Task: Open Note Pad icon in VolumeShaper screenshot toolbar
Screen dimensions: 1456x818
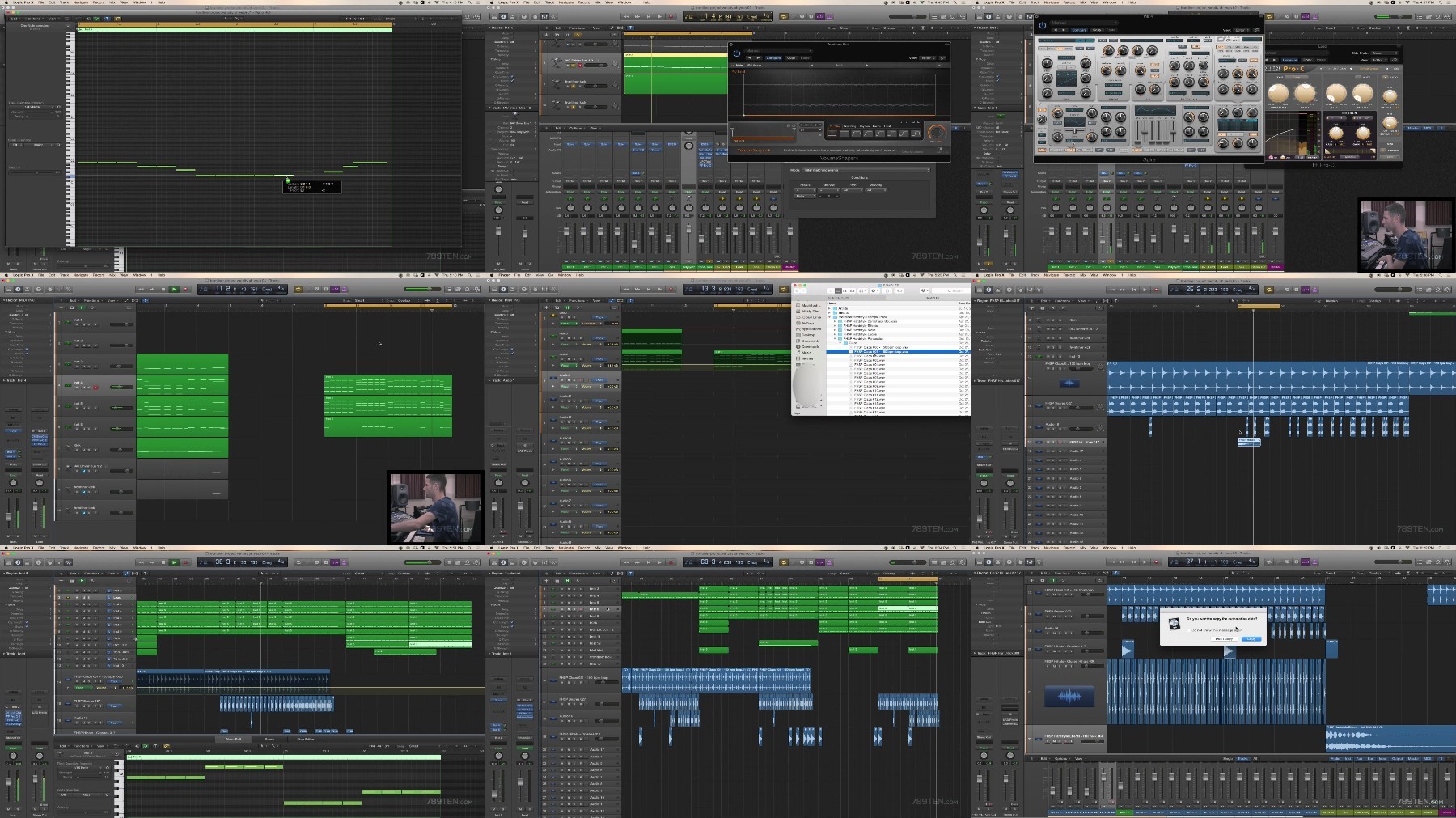Action: [x=943, y=16]
